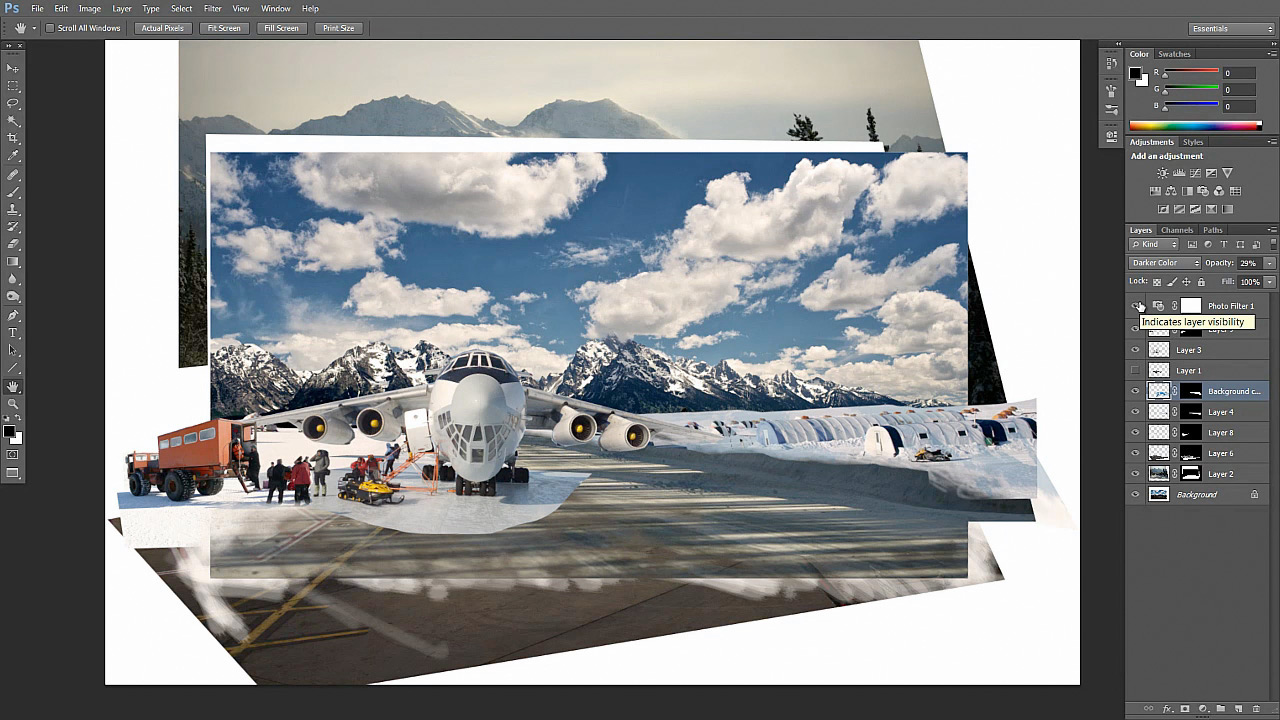Viewport: 1280px width, 720px height.
Task: Open the Essentials workspace dropdown
Action: tap(1231, 29)
